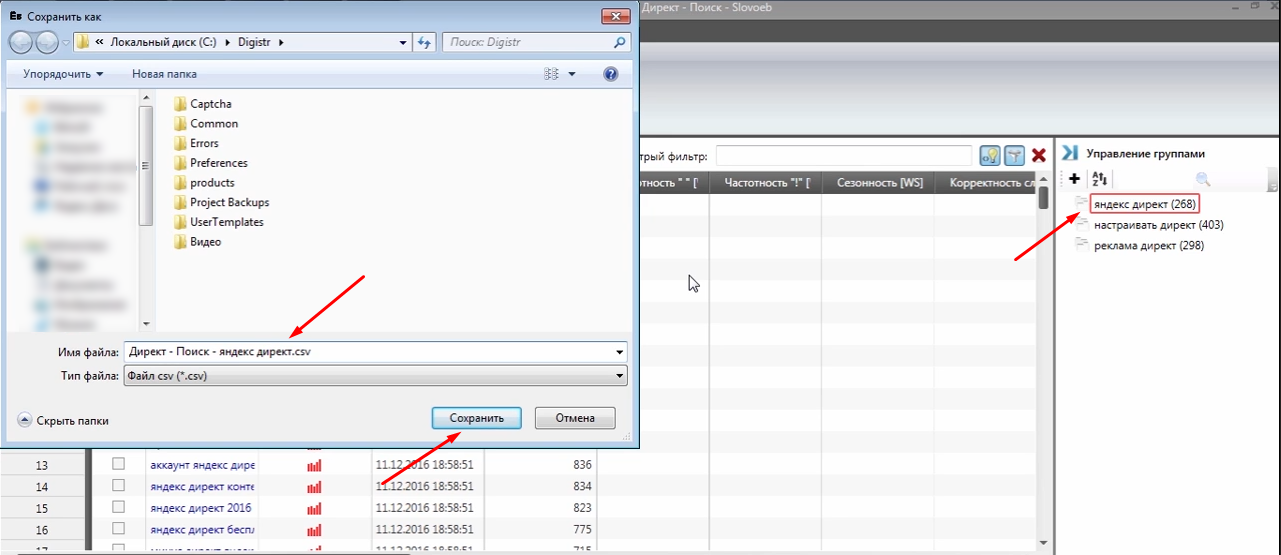Click the magnifier search icon in groups panel

[1203, 179]
